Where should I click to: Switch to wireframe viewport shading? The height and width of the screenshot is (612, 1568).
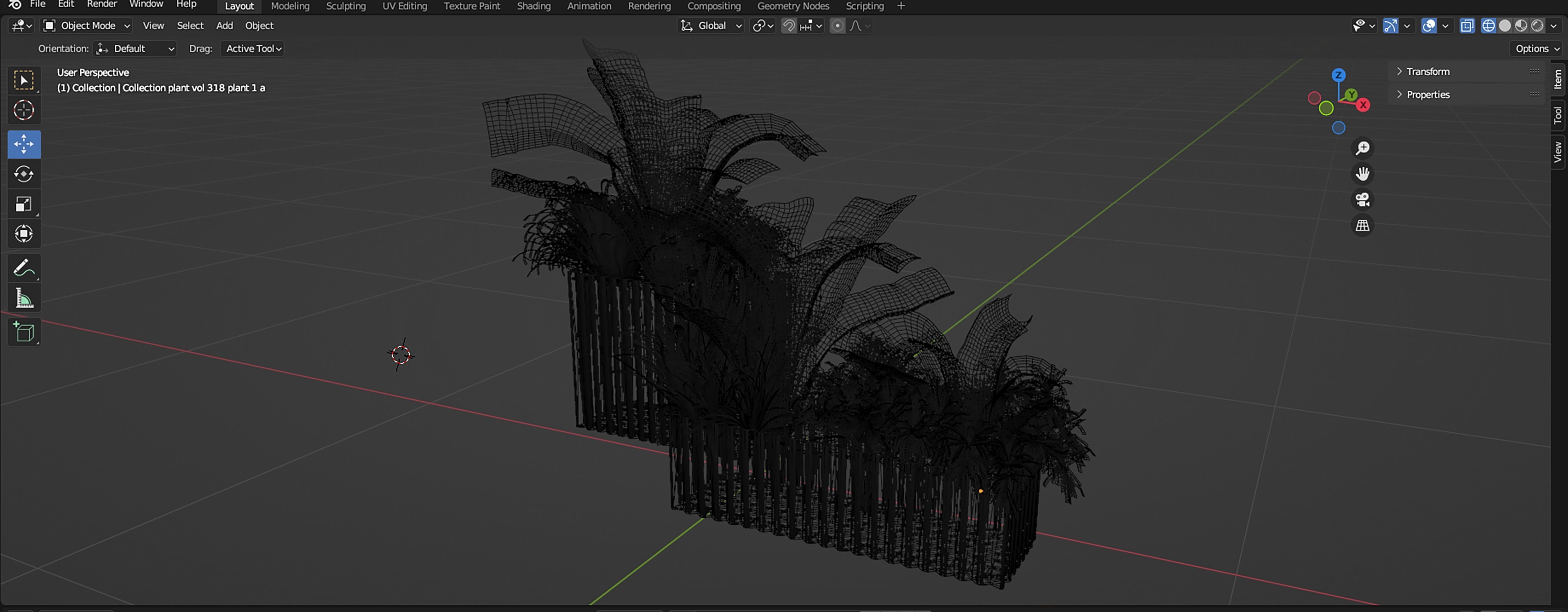[x=1488, y=25]
